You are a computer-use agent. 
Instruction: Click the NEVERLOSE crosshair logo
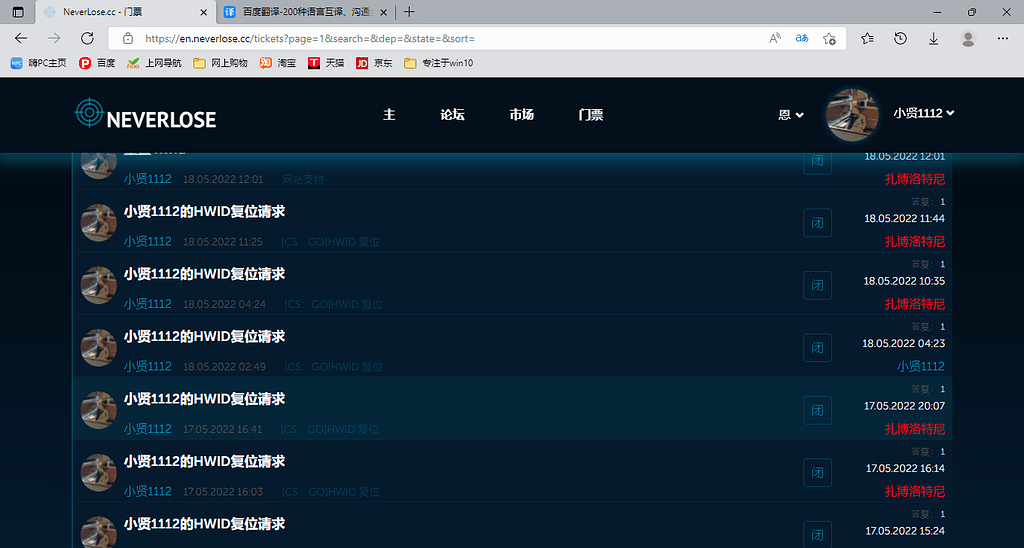pyautogui.click(x=89, y=113)
